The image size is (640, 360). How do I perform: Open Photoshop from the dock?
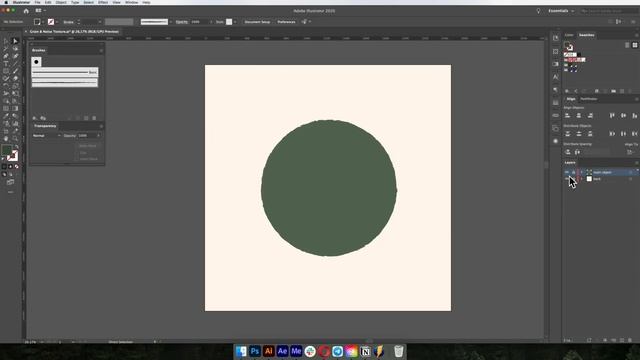(255, 351)
